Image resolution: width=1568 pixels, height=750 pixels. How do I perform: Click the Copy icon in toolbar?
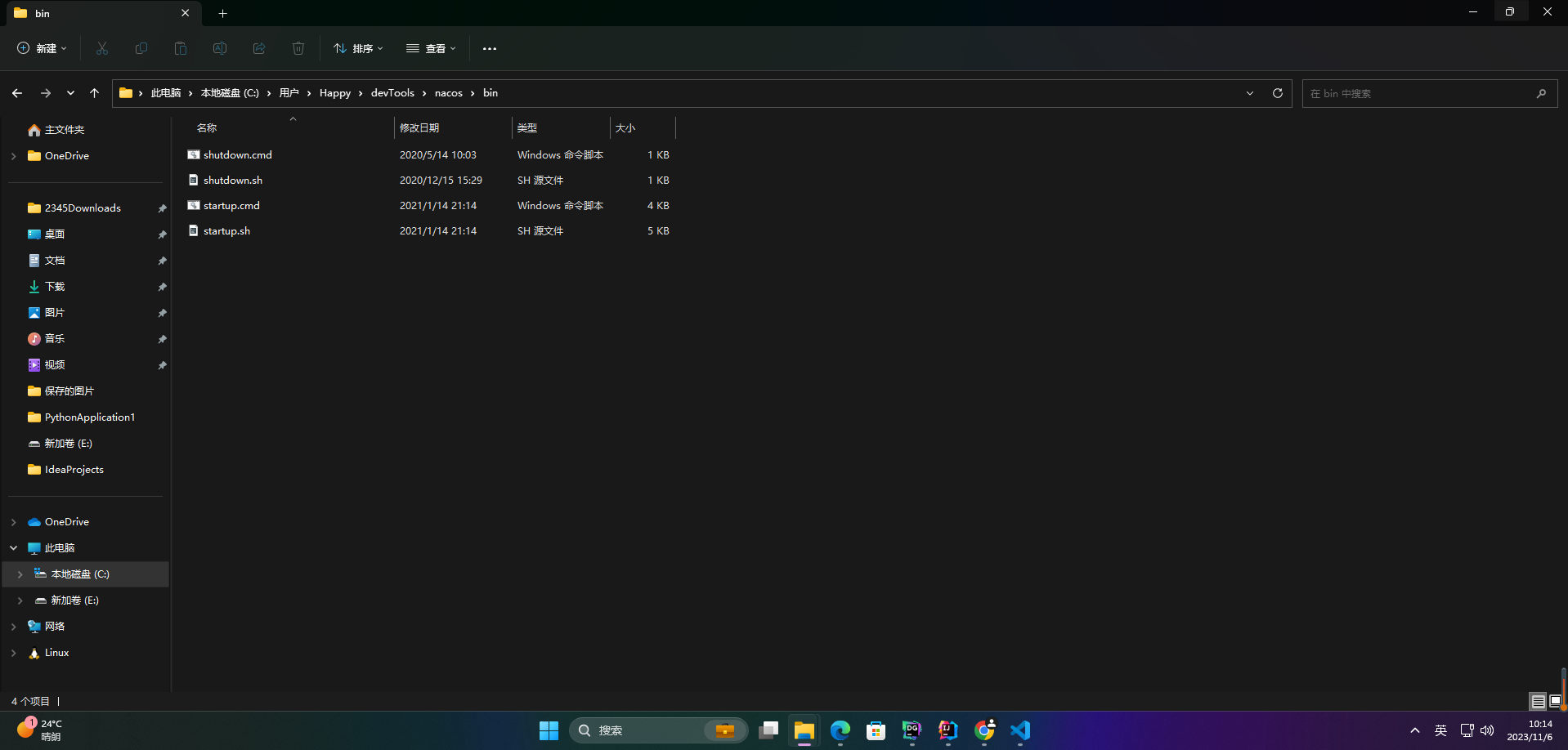click(x=141, y=48)
